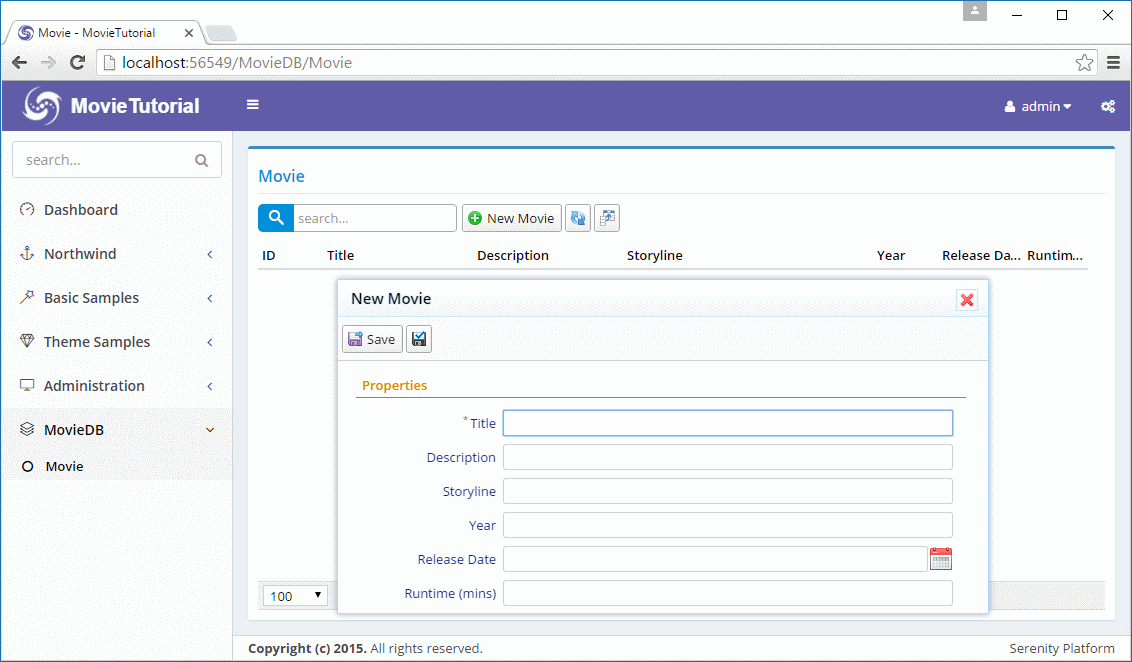1132x662 pixels.
Task: Open the column picker icon in the grid toolbar
Action: [x=607, y=218]
